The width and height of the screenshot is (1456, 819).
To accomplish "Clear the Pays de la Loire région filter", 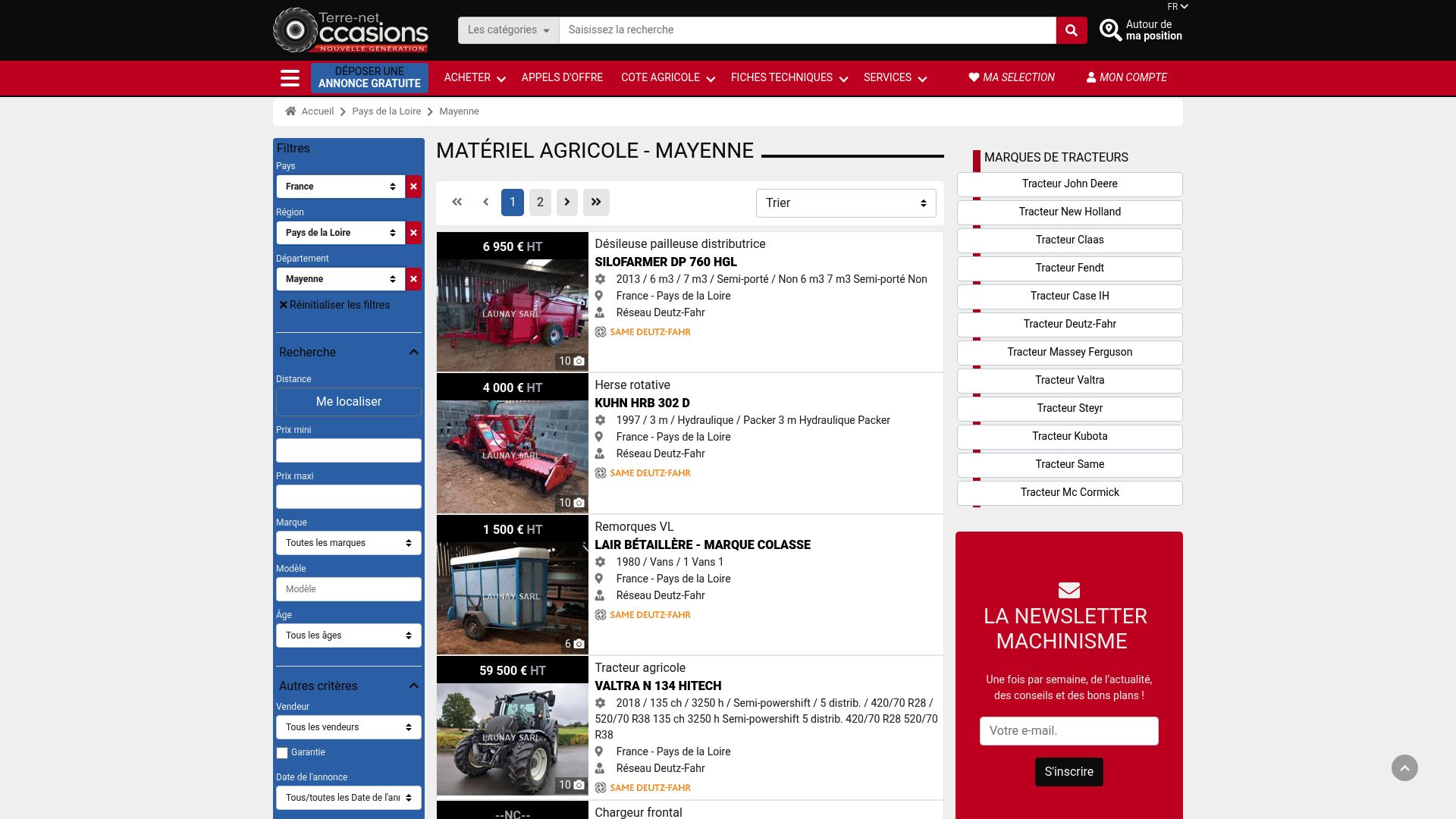I will click(413, 233).
